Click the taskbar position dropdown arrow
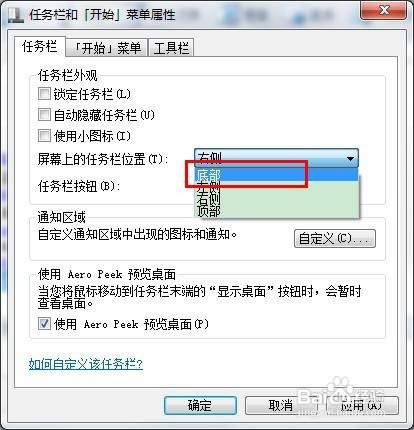 click(350, 158)
